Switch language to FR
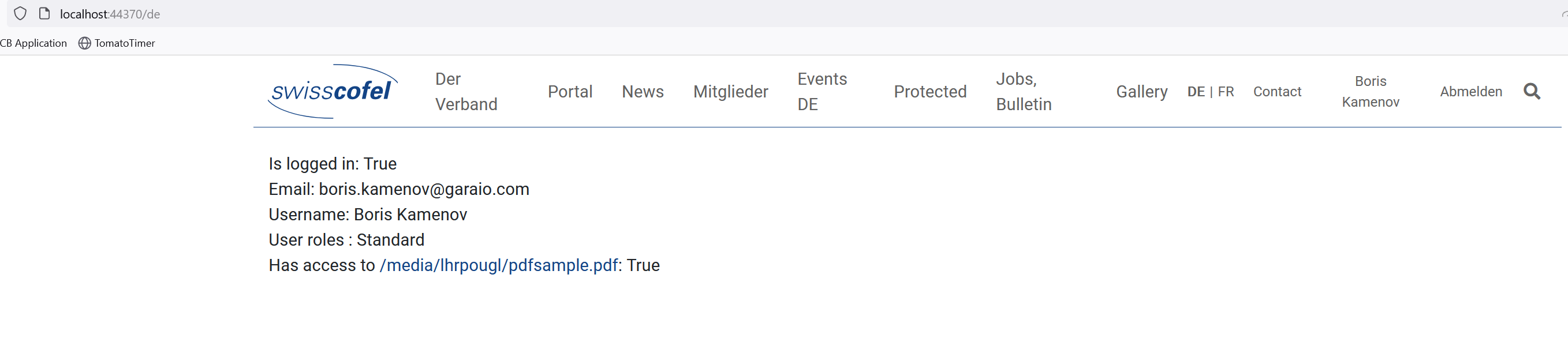1568x346 pixels. (1226, 91)
